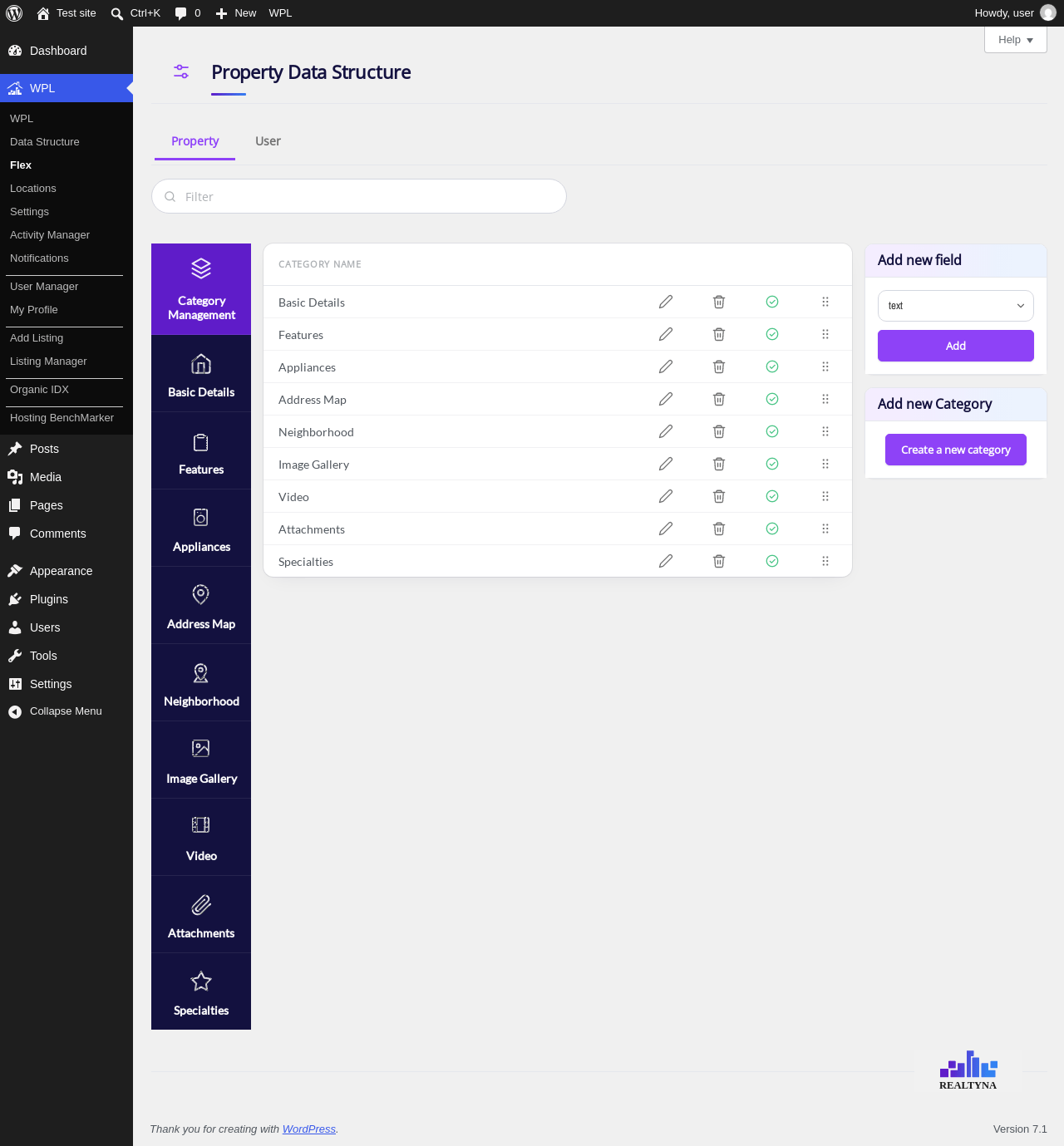
Task: Focus the Filter search field
Action: pyautogui.click(x=359, y=196)
